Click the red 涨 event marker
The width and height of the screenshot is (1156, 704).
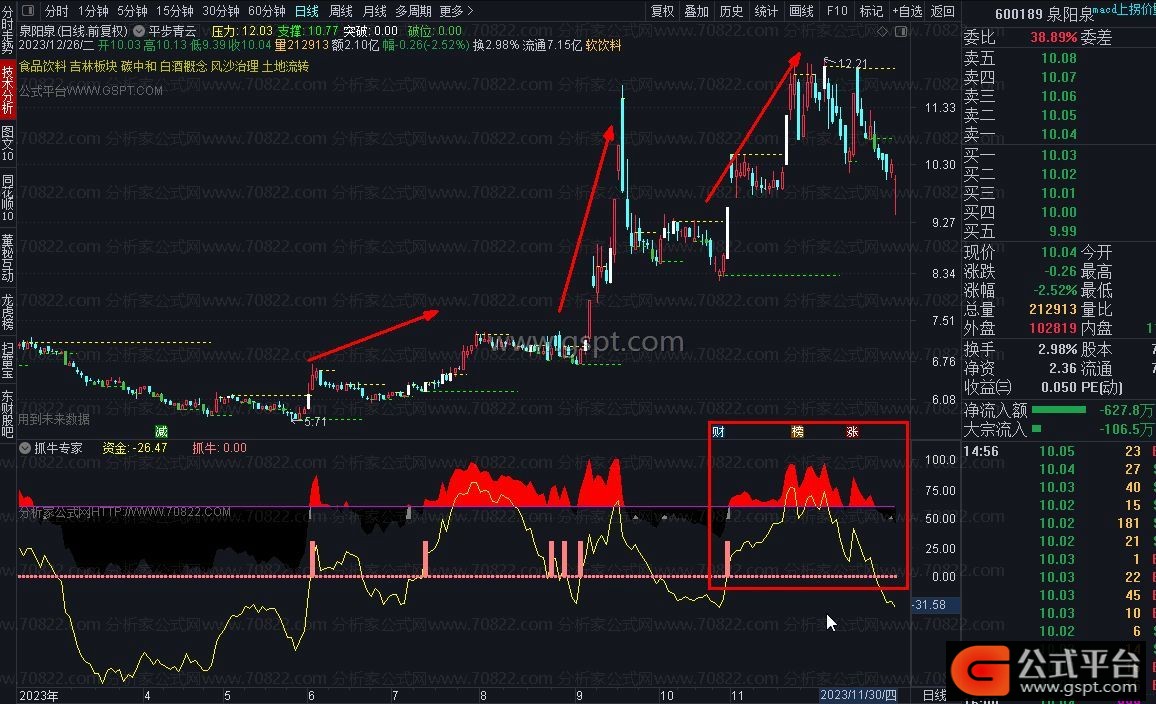(x=852, y=432)
